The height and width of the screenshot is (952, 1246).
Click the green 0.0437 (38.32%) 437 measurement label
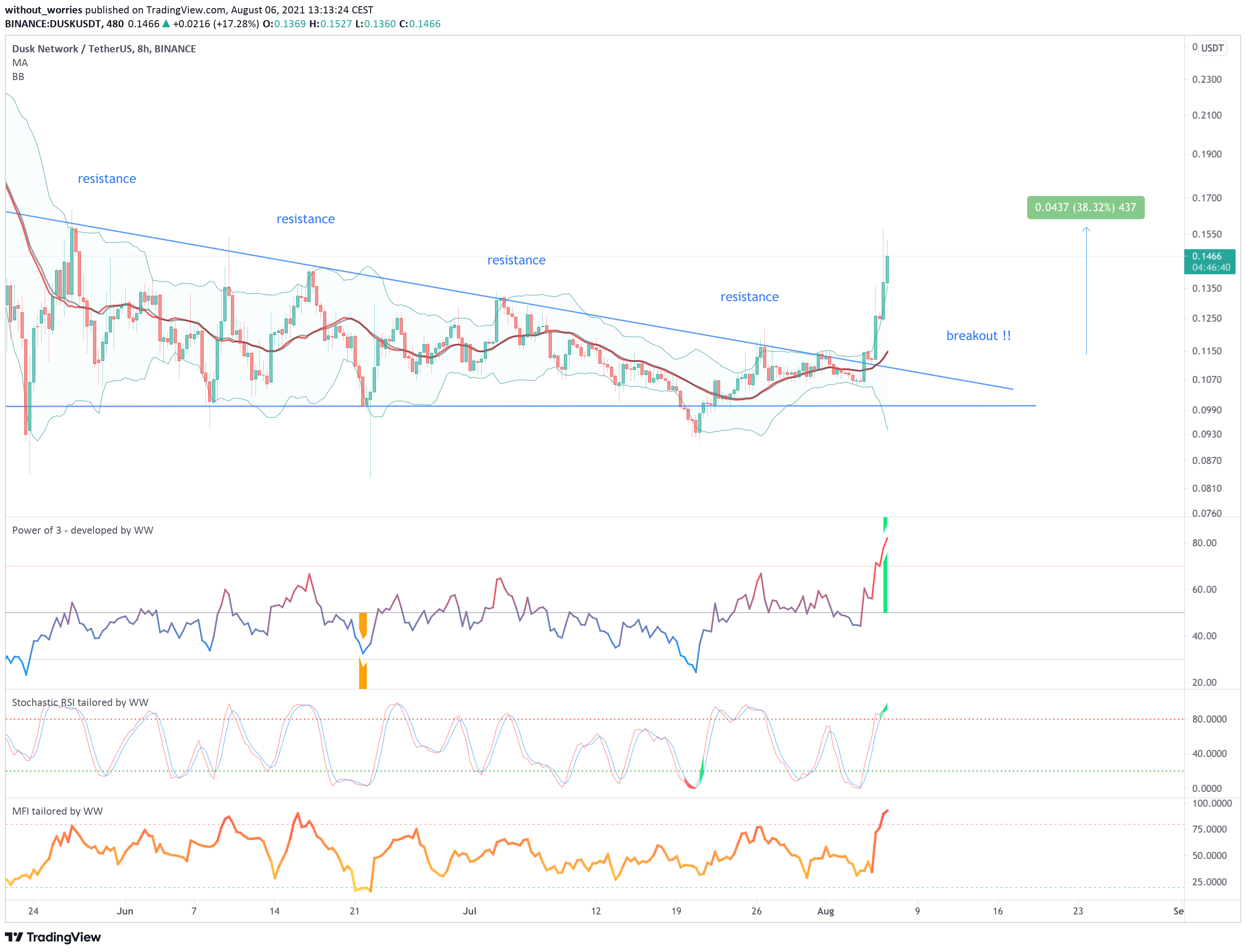[1085, 208]
